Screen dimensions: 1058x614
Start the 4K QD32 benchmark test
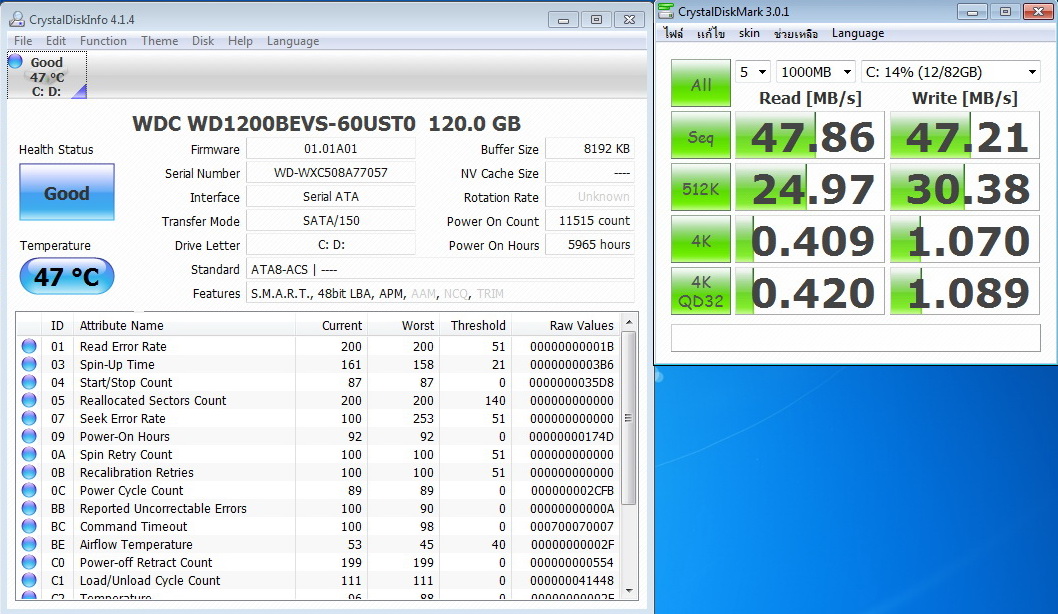point(700,291)
